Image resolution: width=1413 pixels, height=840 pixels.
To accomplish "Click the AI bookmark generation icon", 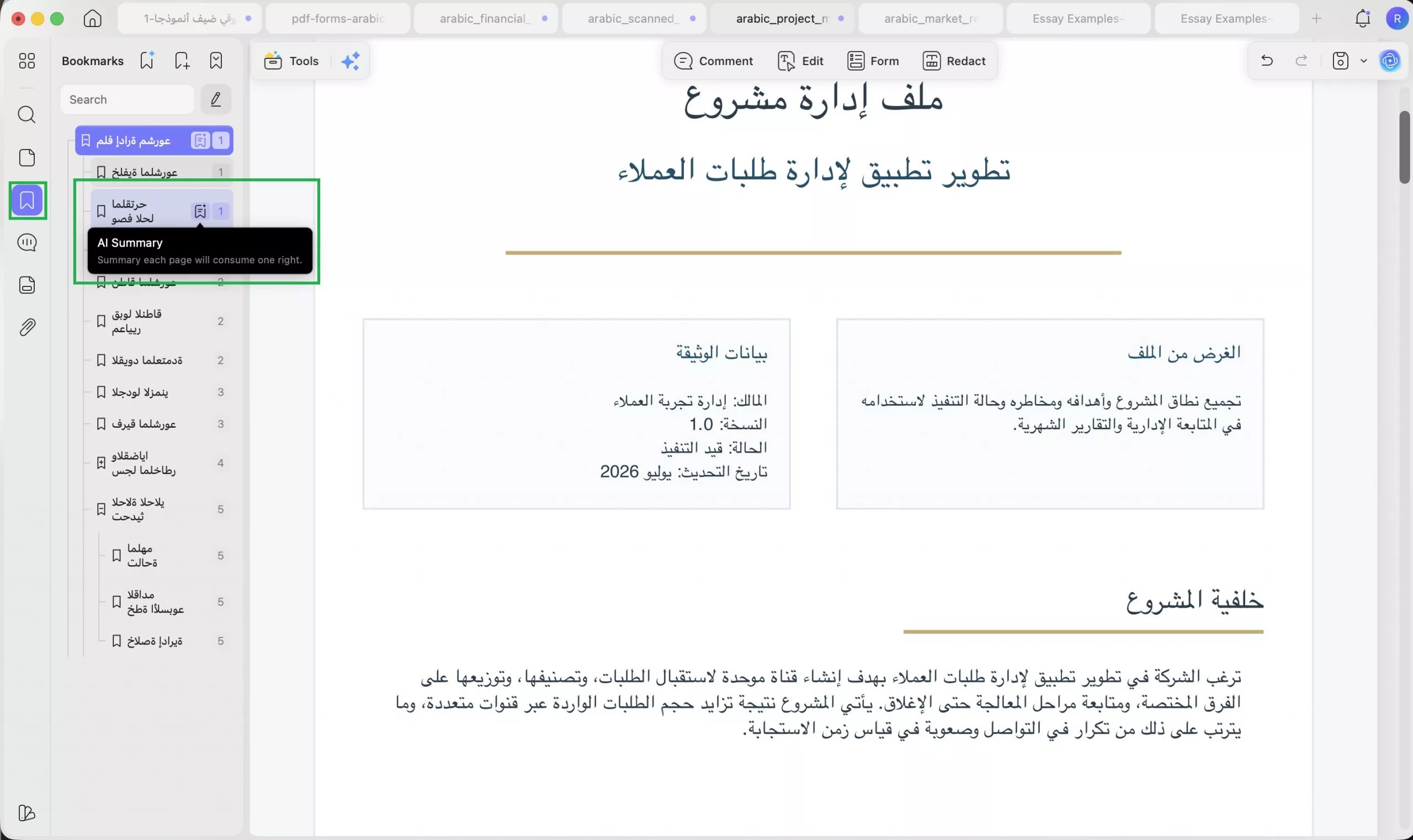I will click(147, 61).
